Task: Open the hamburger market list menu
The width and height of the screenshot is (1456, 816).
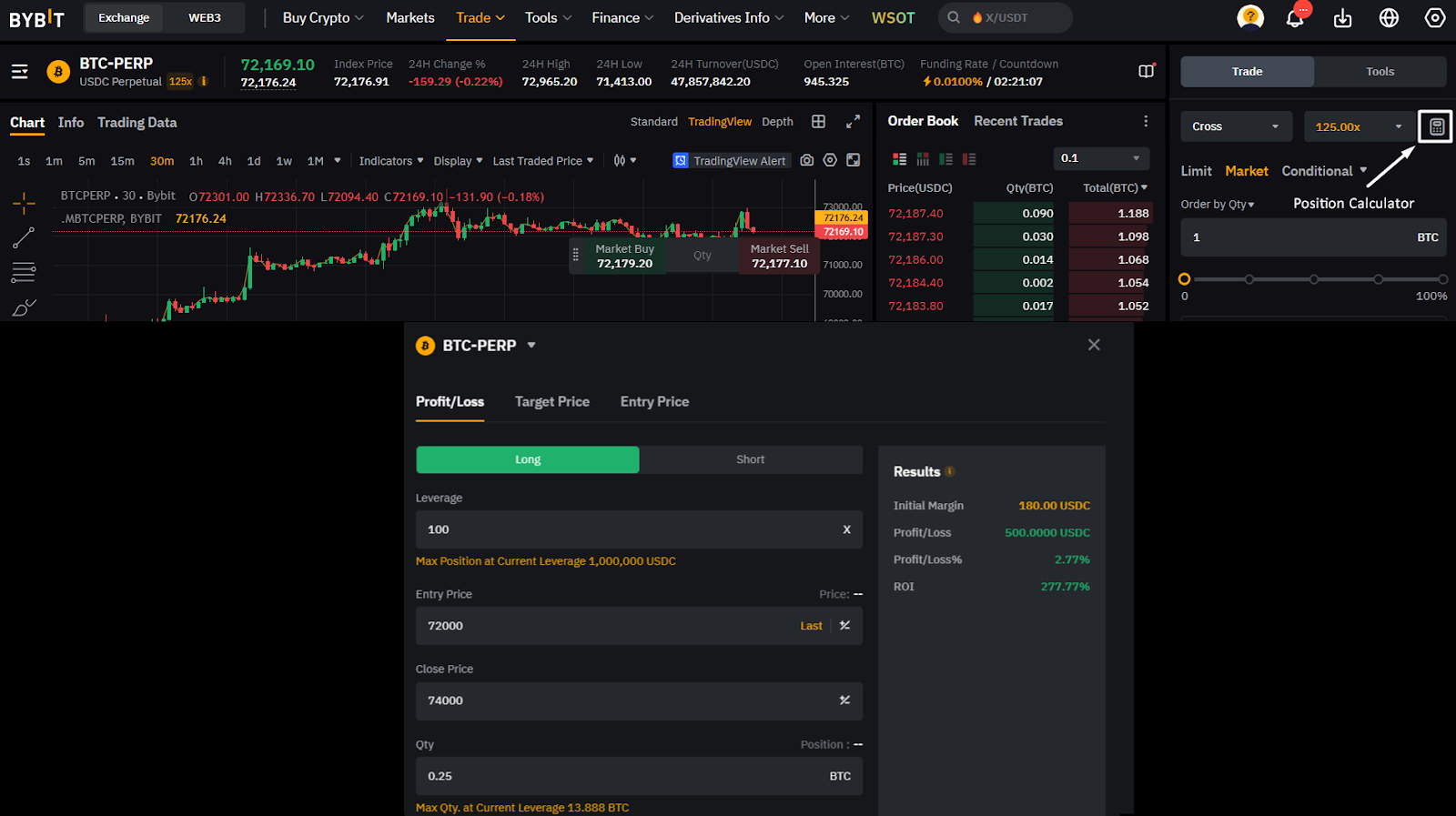Action: pos(19,72)
